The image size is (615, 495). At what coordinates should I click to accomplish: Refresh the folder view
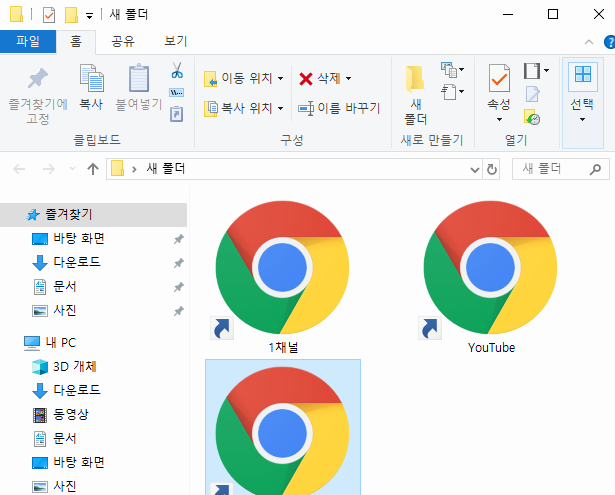pos(491,169)
